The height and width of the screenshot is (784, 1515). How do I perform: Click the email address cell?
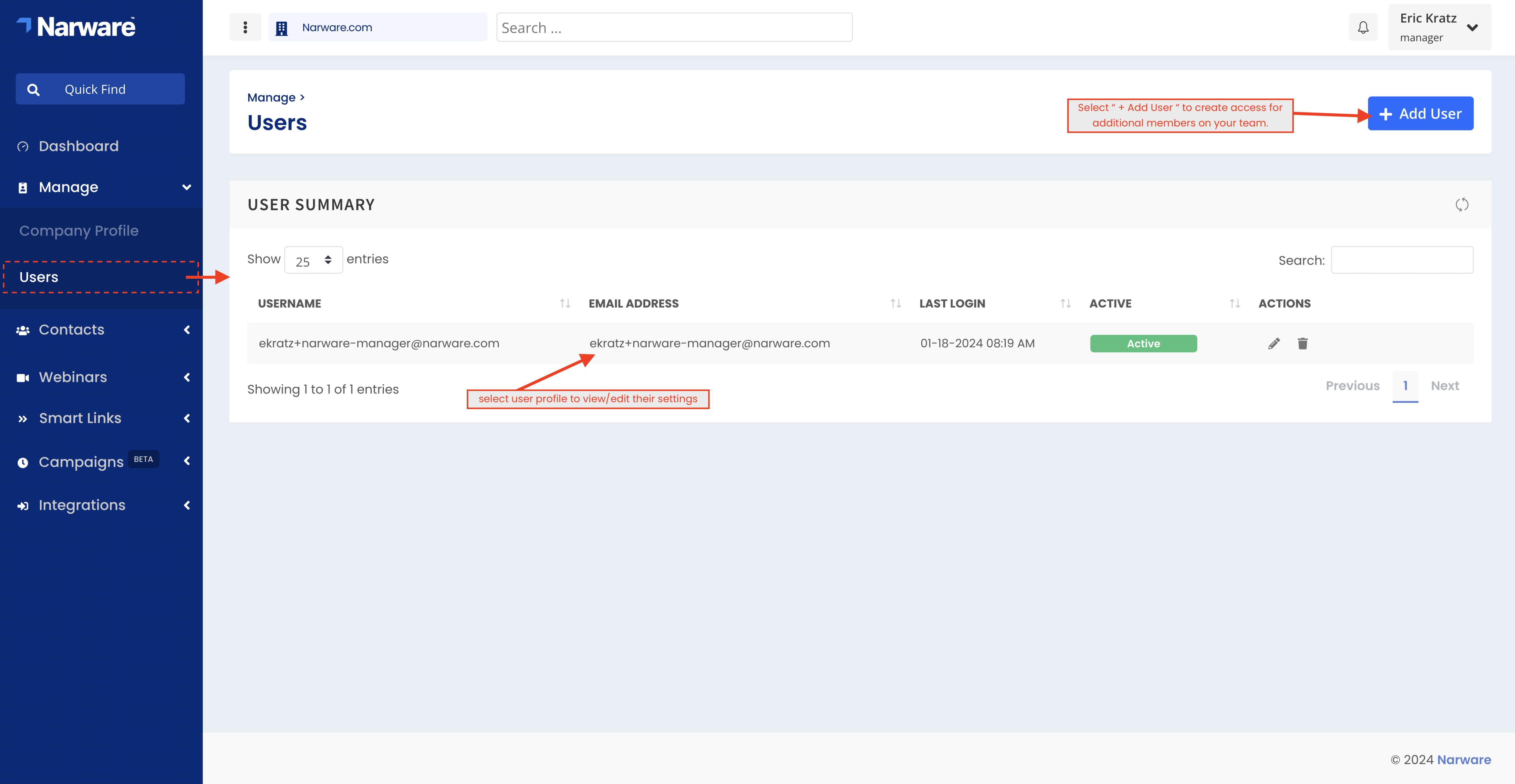coord(709,343)
